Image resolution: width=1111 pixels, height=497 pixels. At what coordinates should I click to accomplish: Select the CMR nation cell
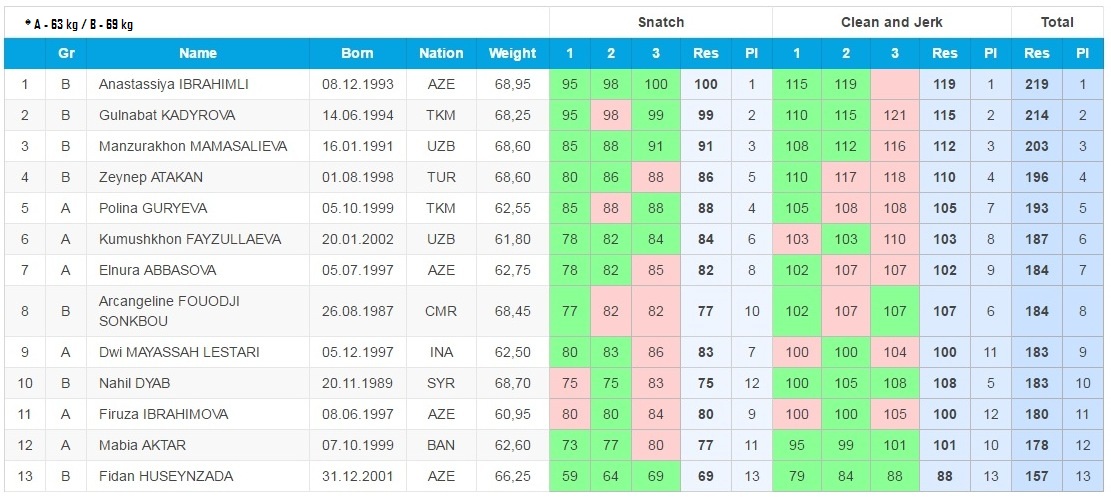(x=441, y=311)
